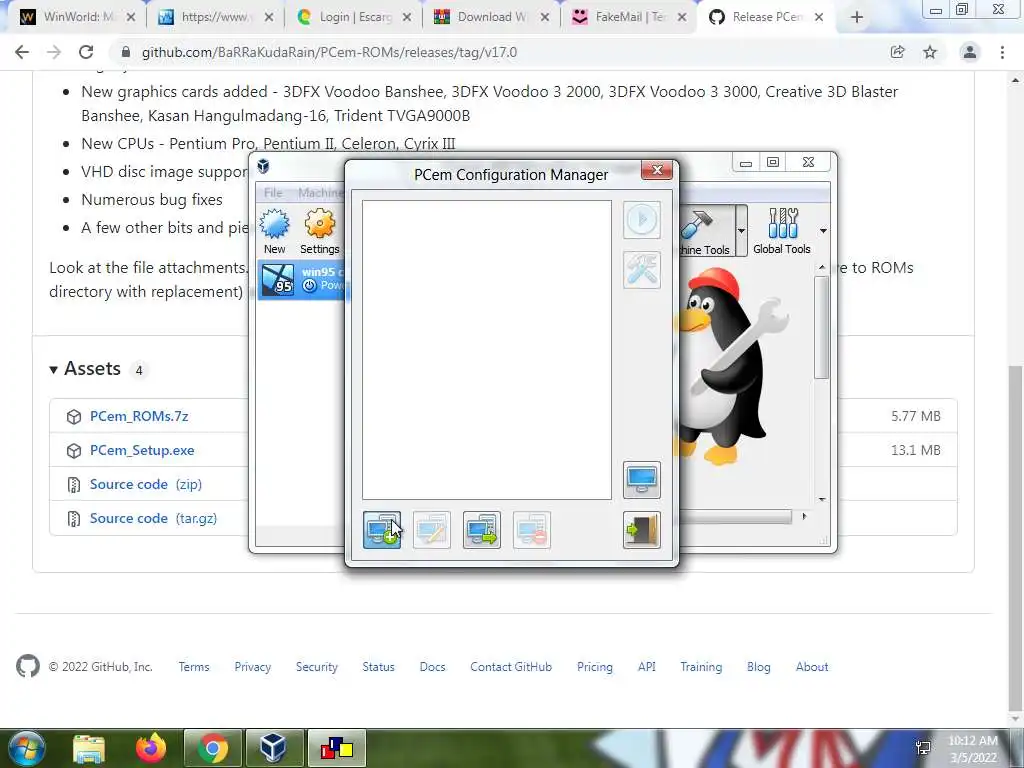Open the API footer link
Screen dimensions: 1024x768
pyautogui.click(x=647, y=667)
